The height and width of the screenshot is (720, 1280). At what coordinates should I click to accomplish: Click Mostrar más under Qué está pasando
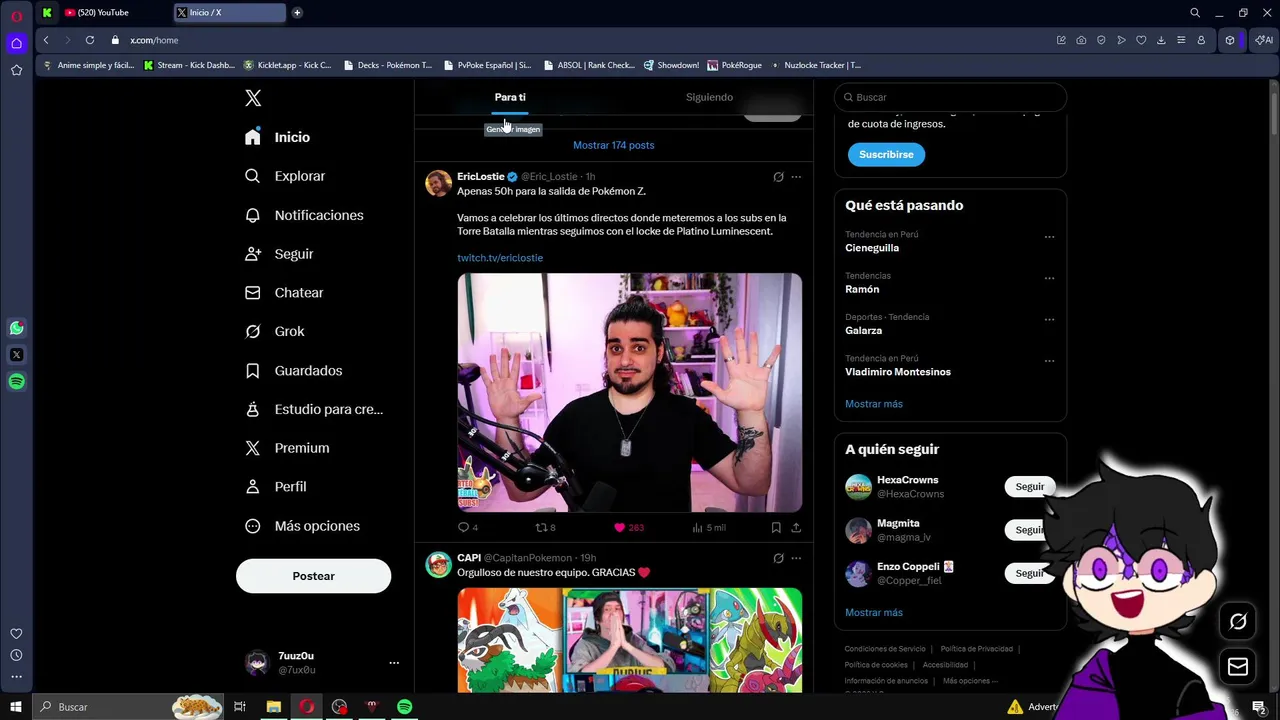(874, 404)
